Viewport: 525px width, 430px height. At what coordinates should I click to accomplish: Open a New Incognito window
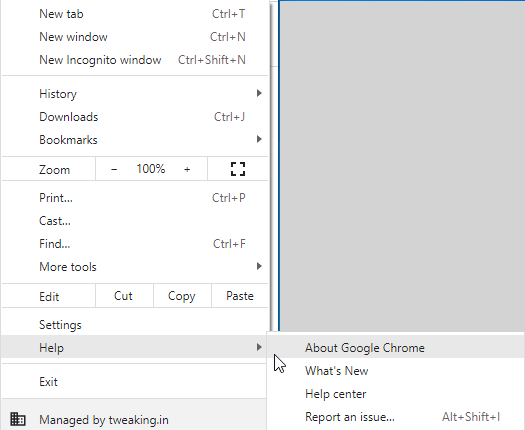coord(135,60)
